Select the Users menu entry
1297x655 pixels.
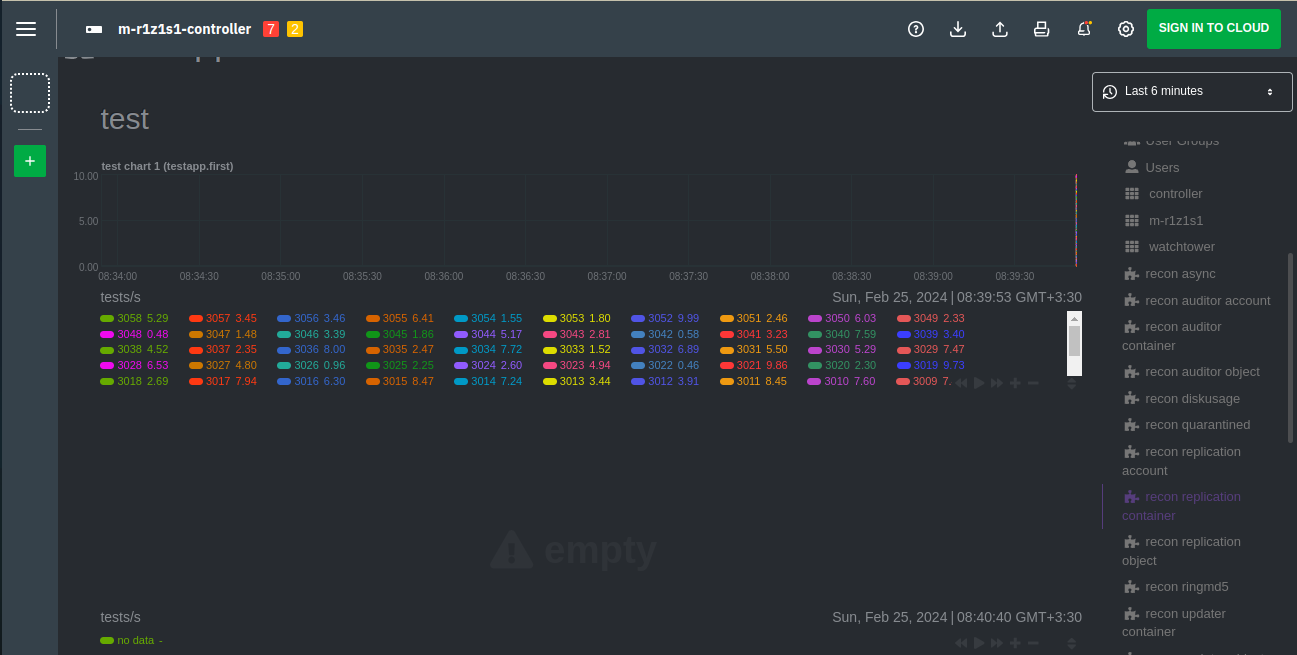coord(1162,167)
